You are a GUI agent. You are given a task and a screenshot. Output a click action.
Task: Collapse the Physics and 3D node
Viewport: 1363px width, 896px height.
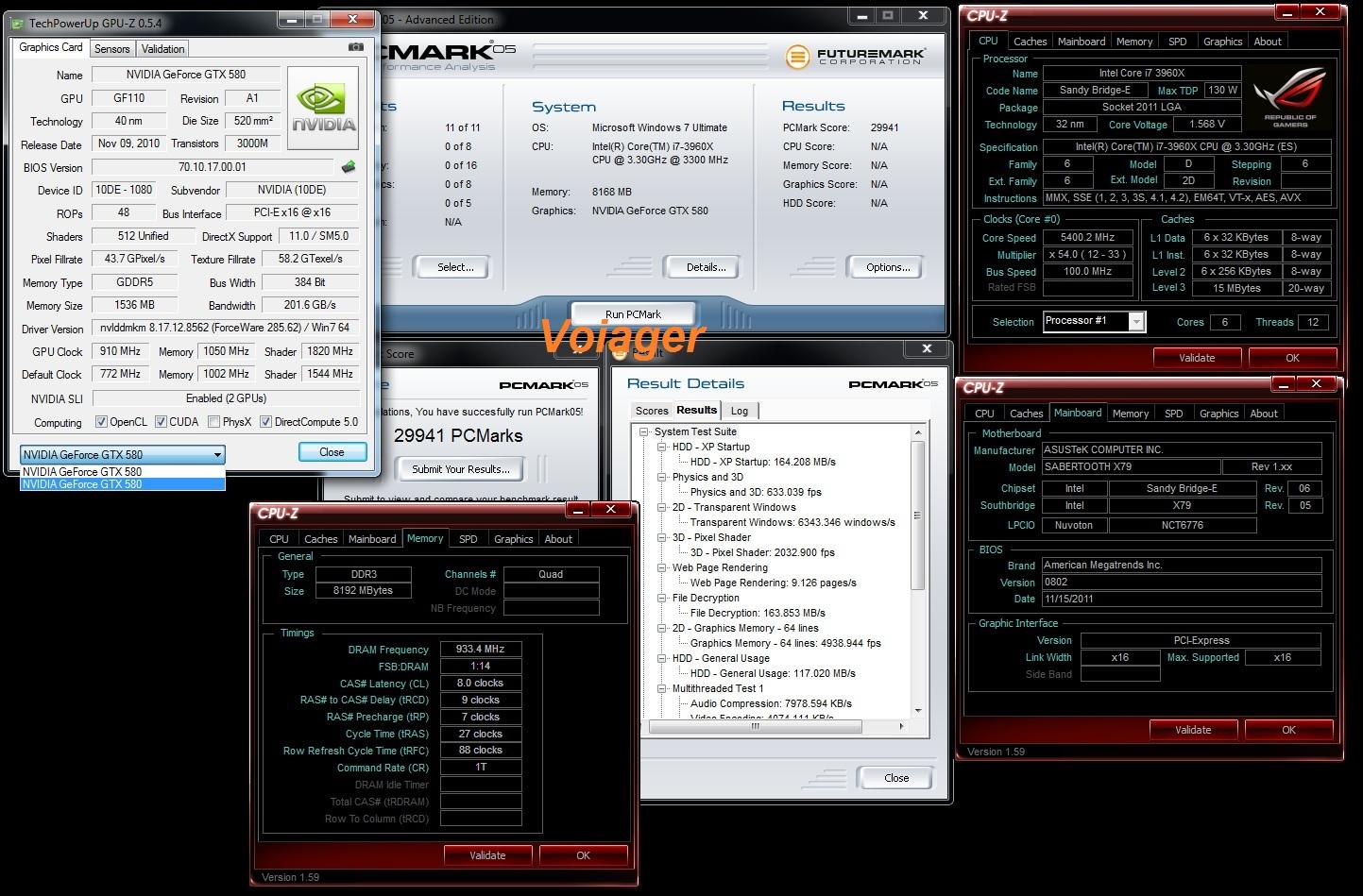[x=663, y=478]
